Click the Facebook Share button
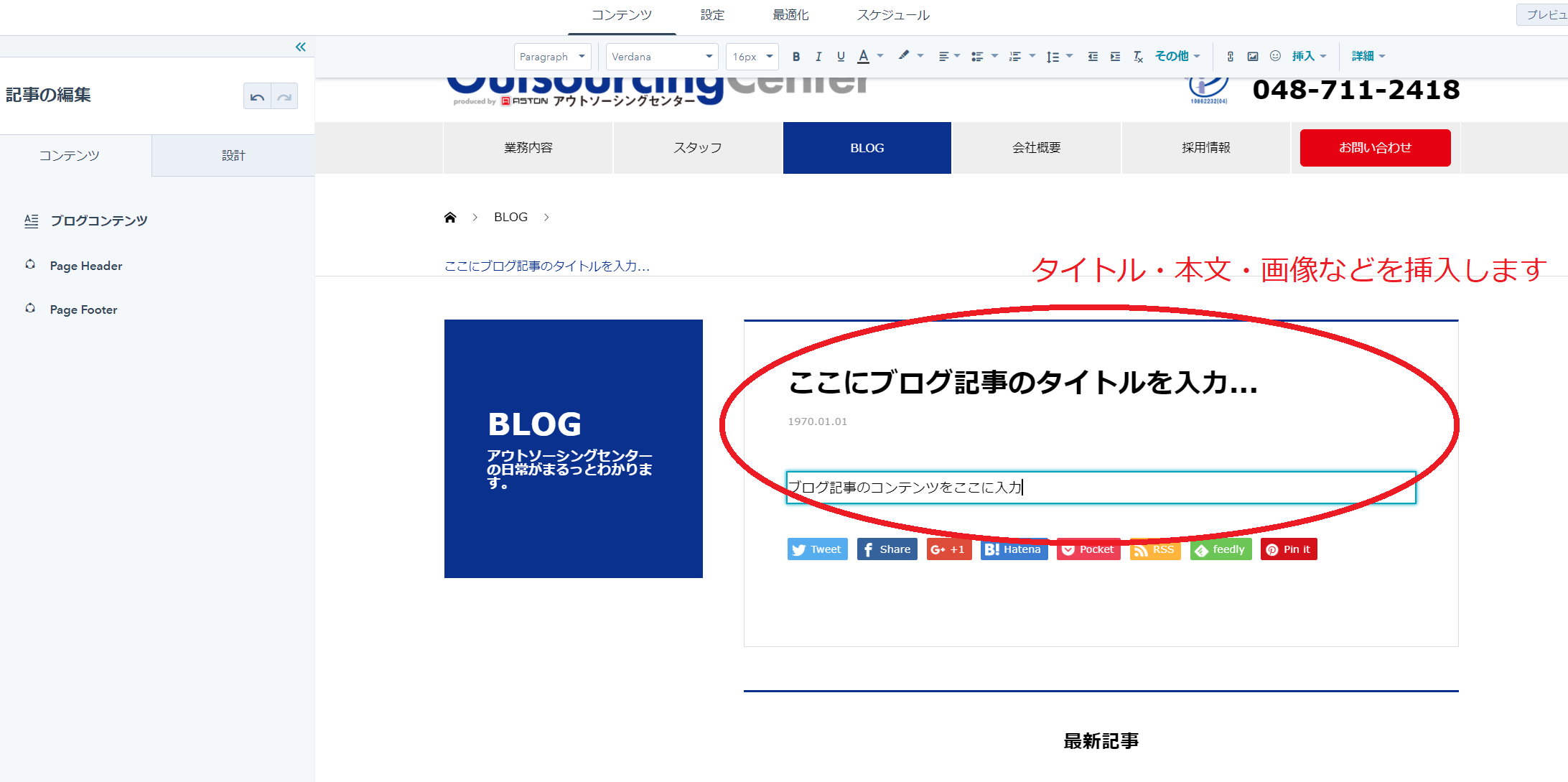 887,549
